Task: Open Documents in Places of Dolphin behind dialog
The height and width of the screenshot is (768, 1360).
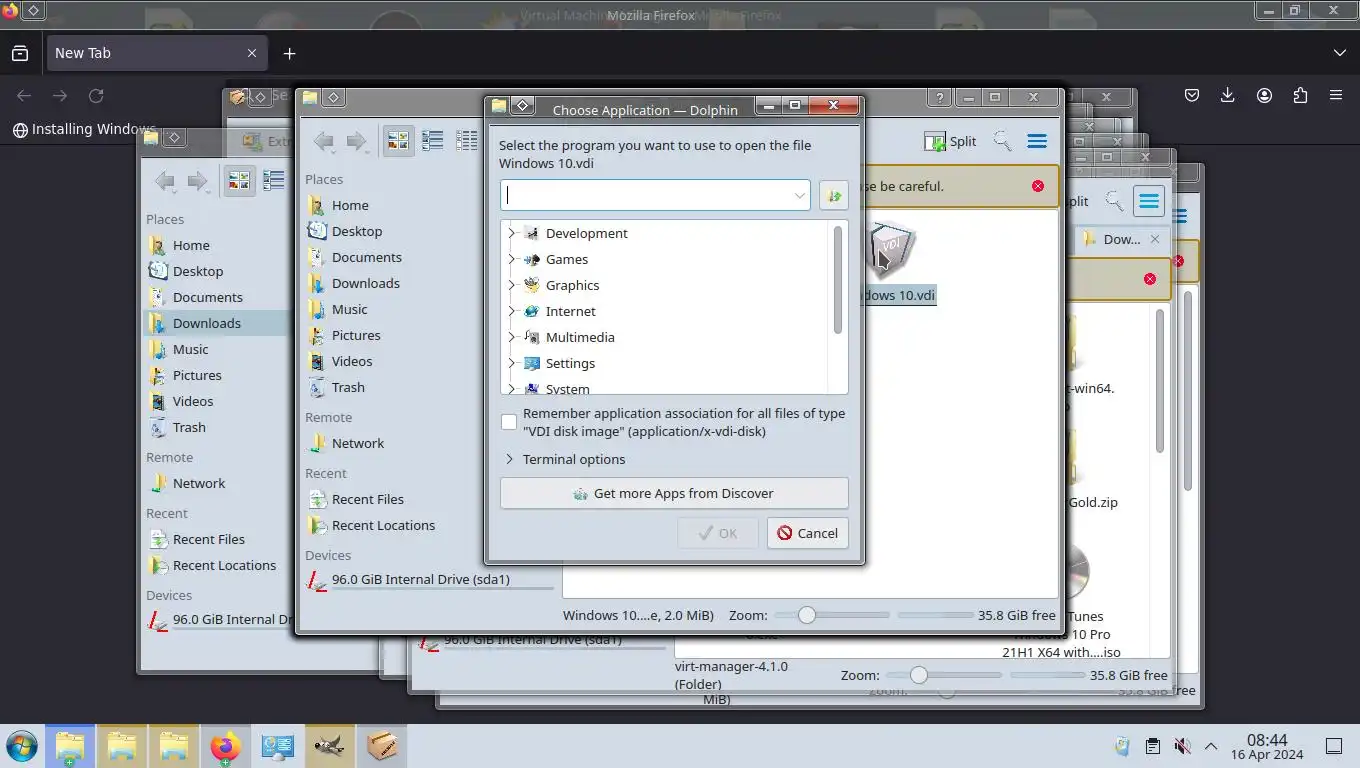Action: 366,257
